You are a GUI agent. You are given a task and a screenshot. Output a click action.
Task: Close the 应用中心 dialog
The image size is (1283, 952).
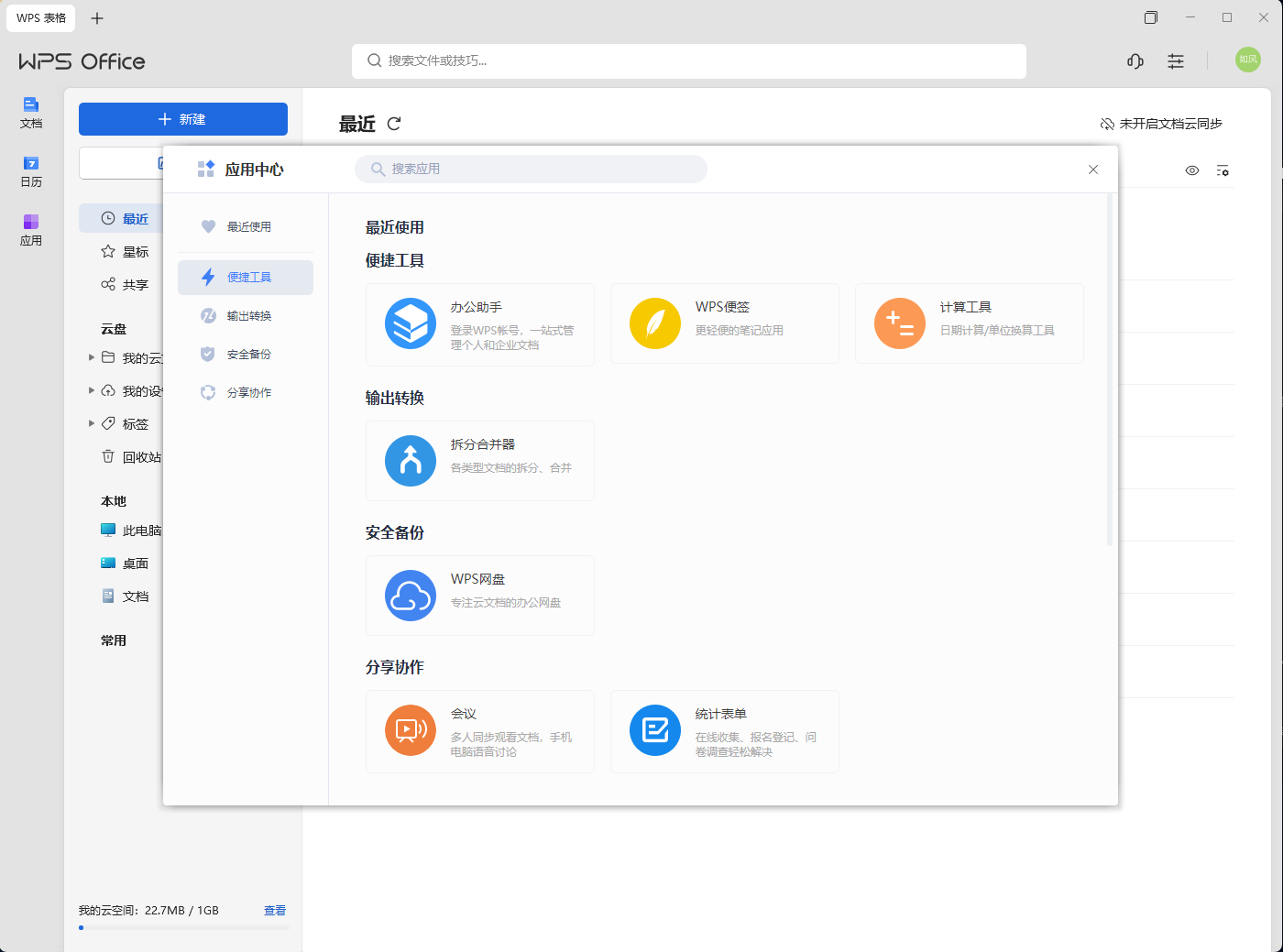coord(1093,170)
